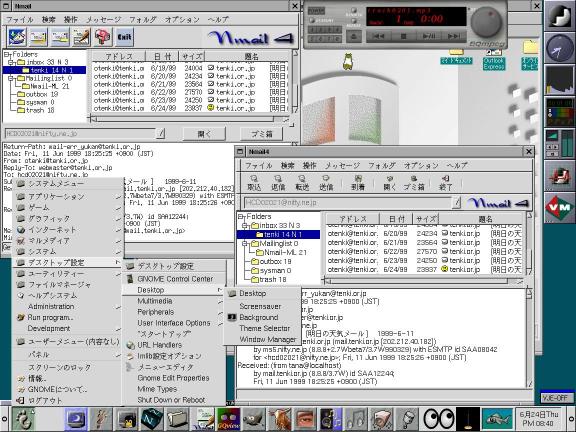Viewport: 576px width, 432px height.
Task: Launch GQview from the panel
Action: pyautogui.click(x=228, y=419)
